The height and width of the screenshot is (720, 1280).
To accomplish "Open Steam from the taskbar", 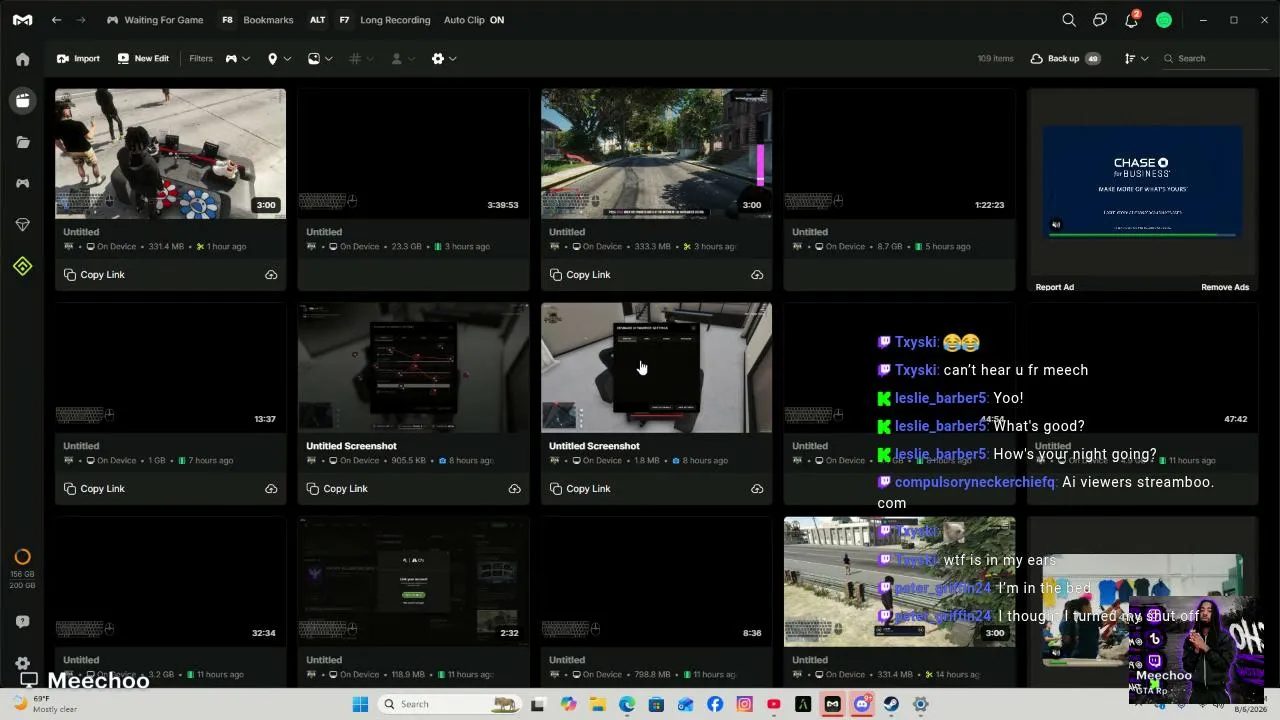I will point(891,704).
